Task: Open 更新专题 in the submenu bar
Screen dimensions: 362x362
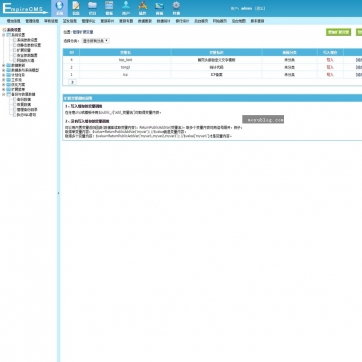Action: 126,21
